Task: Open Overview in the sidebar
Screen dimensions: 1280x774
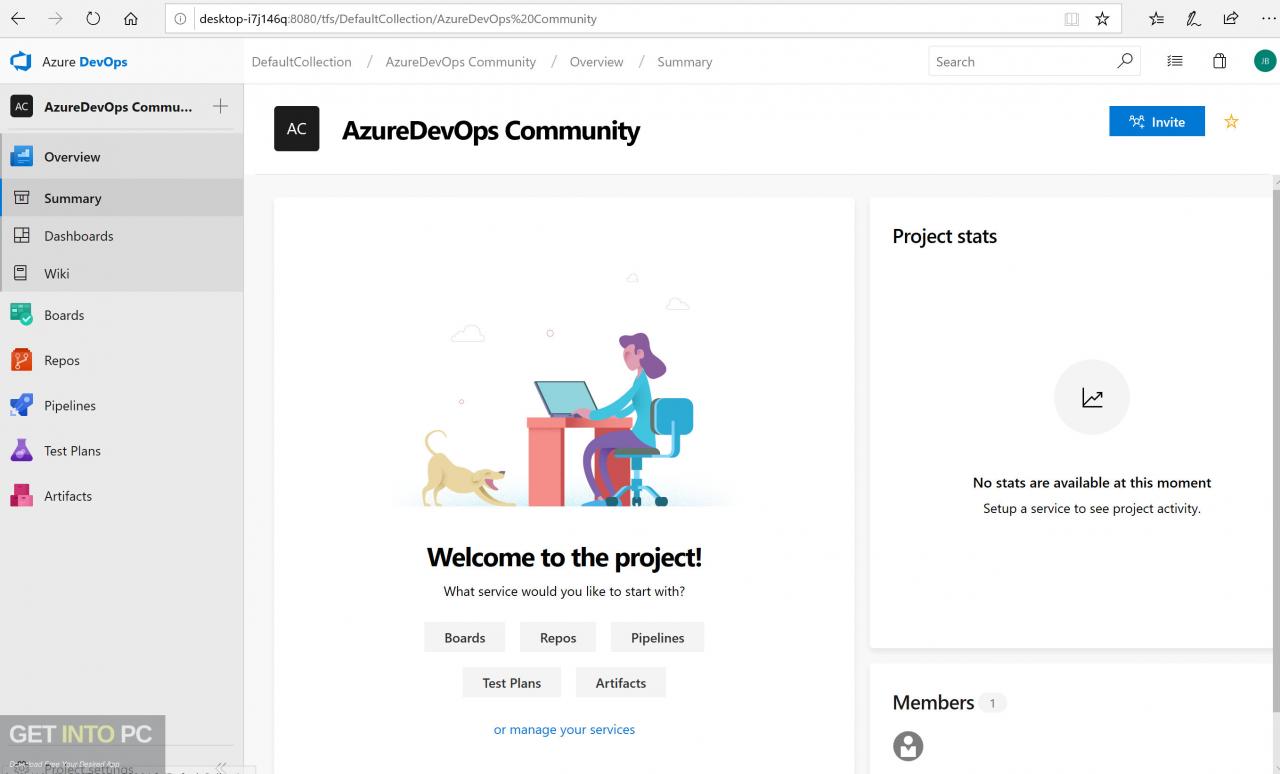Action: pos(121,157)
